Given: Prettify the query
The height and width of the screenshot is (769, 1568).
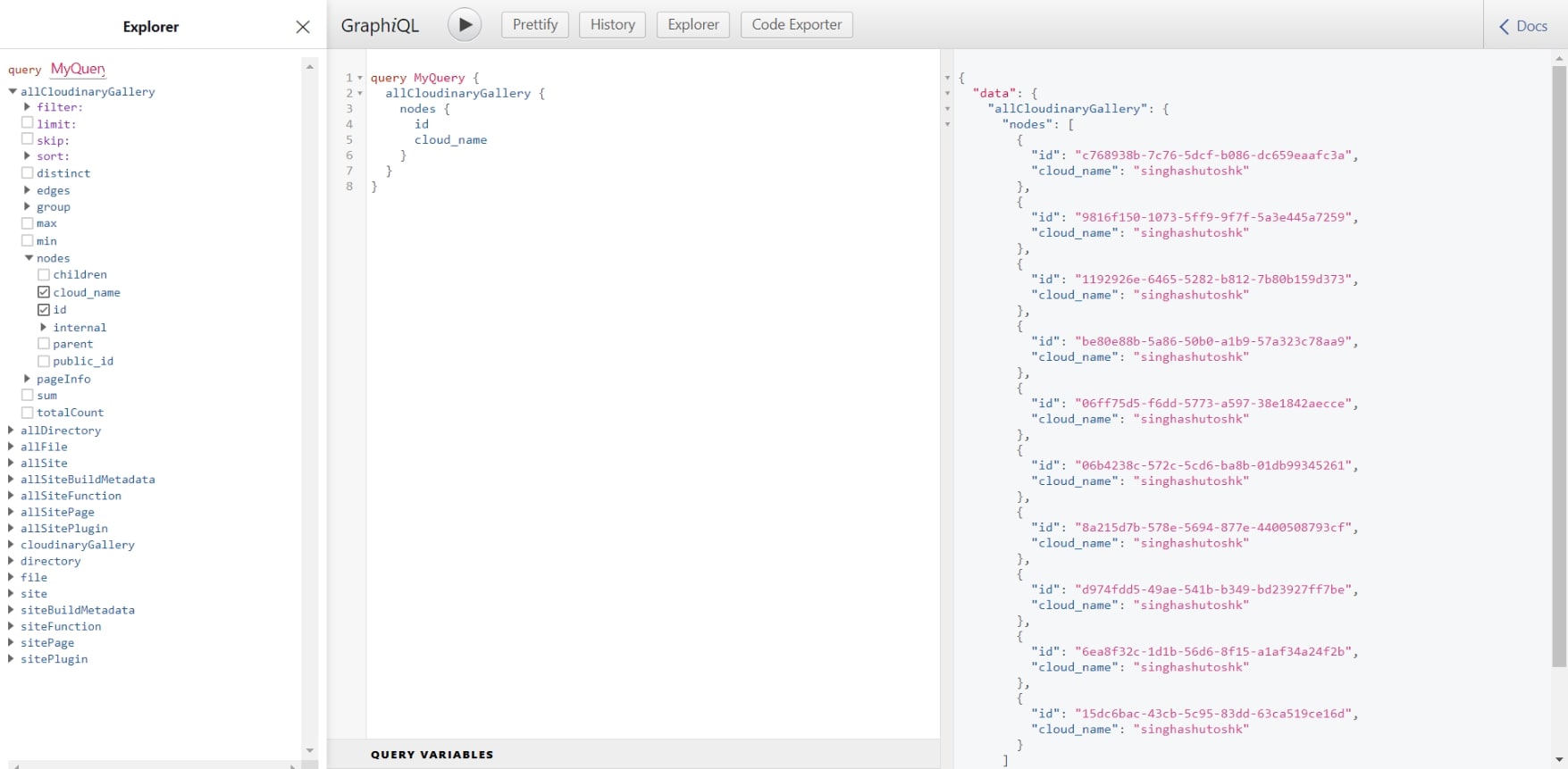Looking at the screenshot, I should [535, 25].
